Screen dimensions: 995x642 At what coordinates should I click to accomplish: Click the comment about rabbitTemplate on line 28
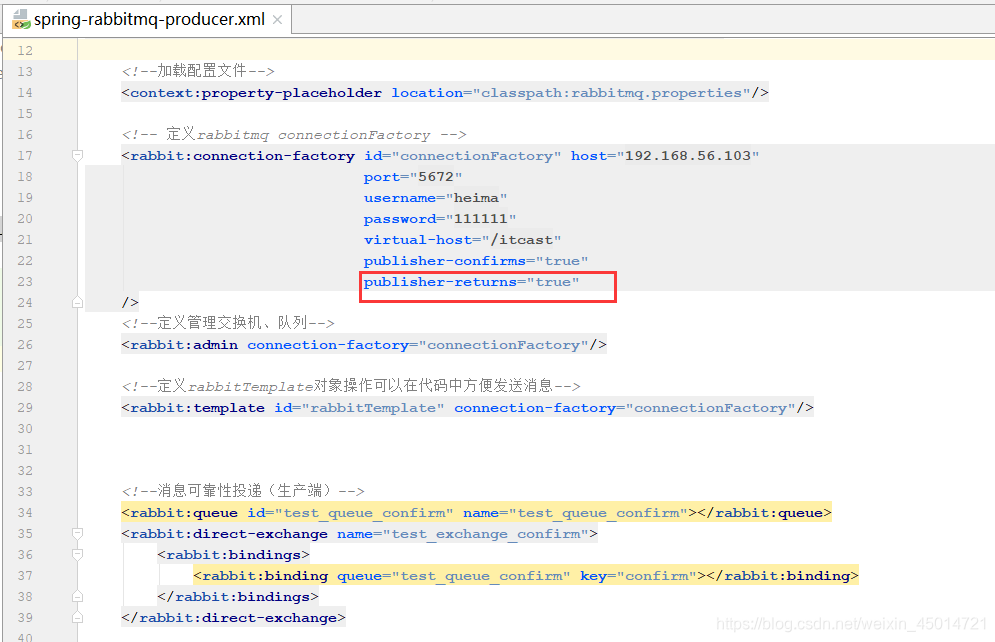(351, 386)
